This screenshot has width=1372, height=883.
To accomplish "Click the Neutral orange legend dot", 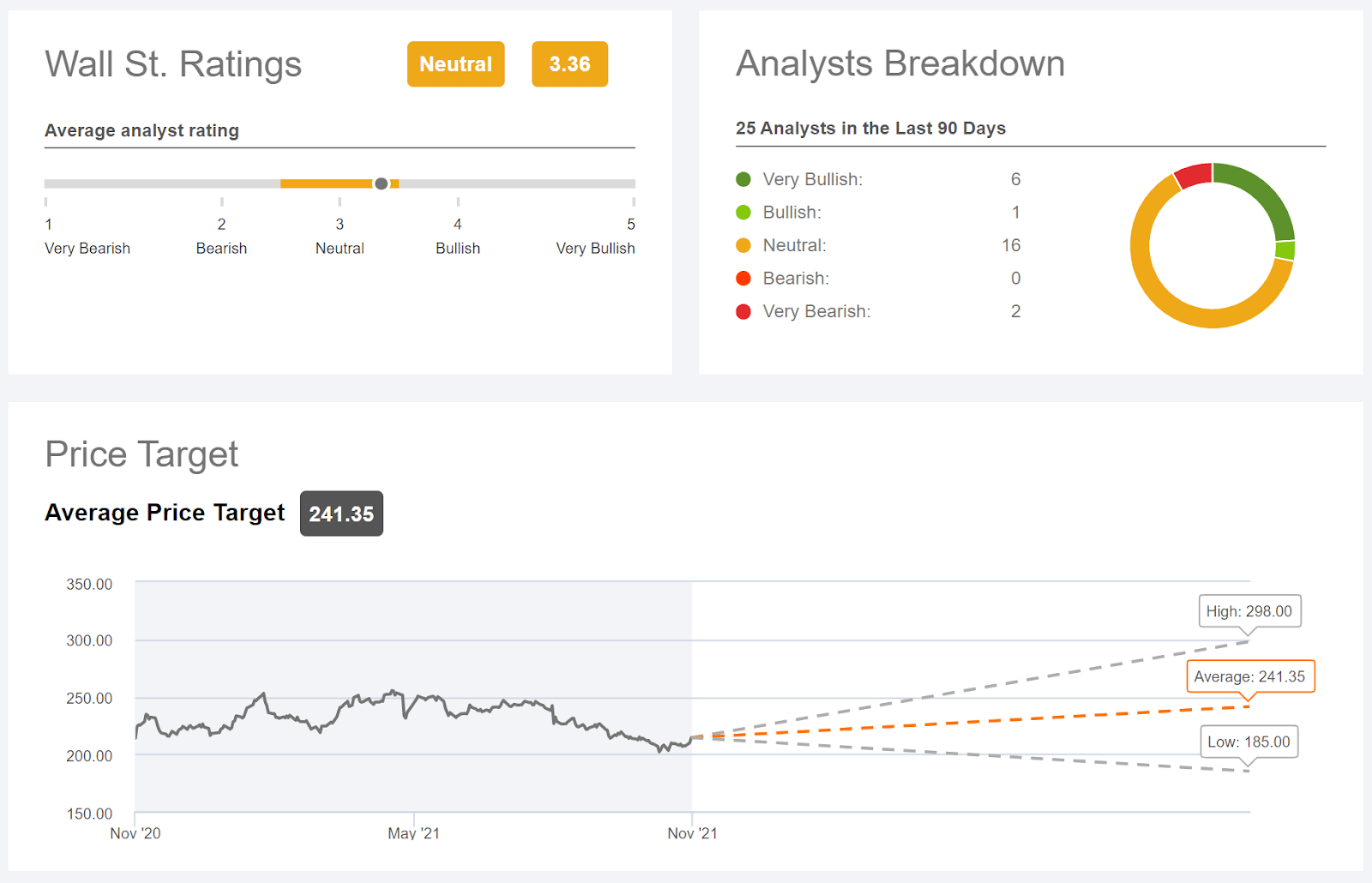I will pos(743,245).
